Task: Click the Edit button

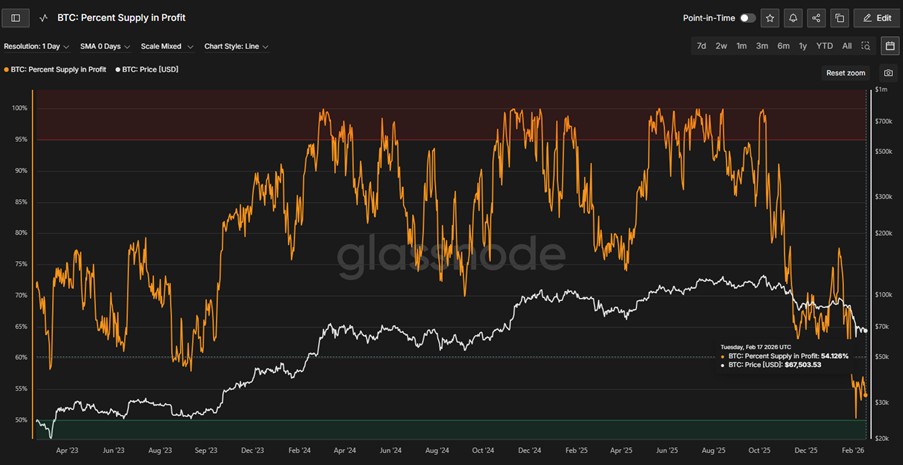Action: coord(877,18)
